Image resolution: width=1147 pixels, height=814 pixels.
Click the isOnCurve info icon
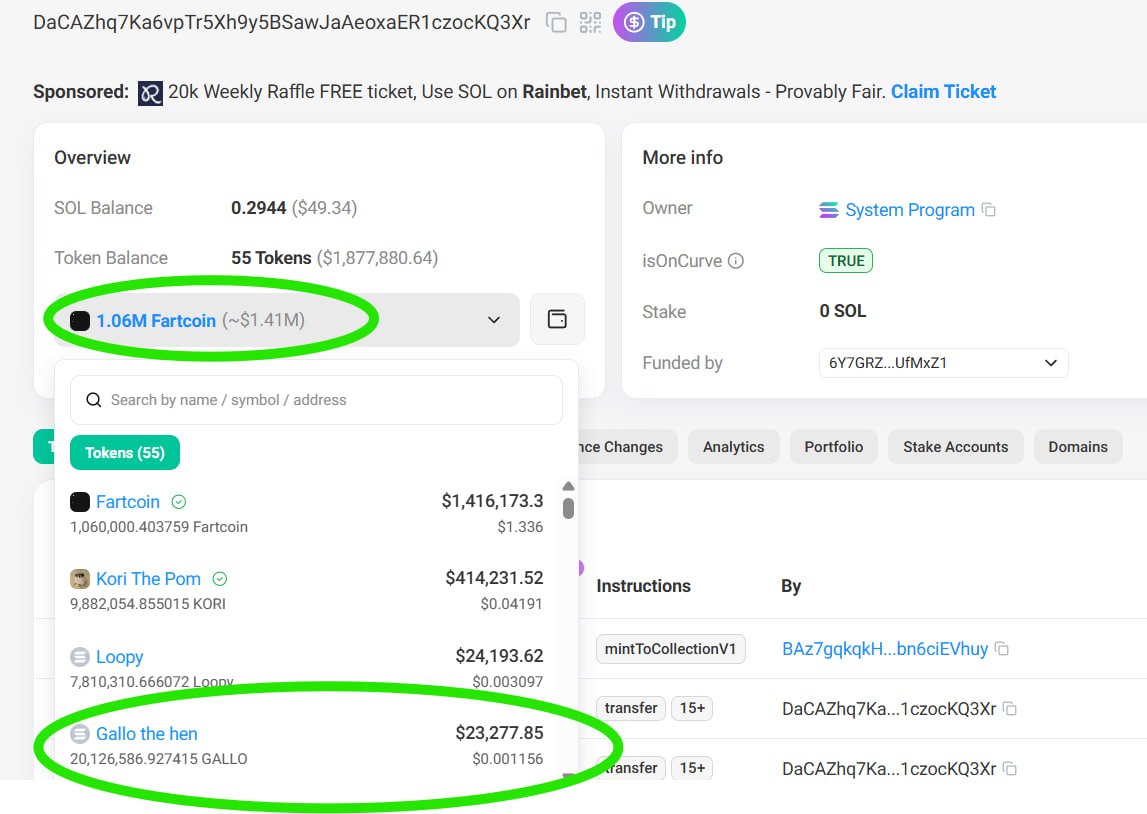coord(736,260)
